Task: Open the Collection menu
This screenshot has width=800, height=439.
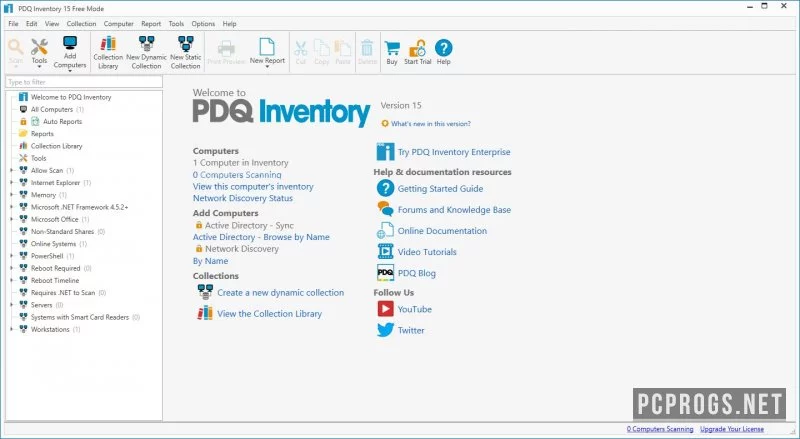Action: [81, 23]
